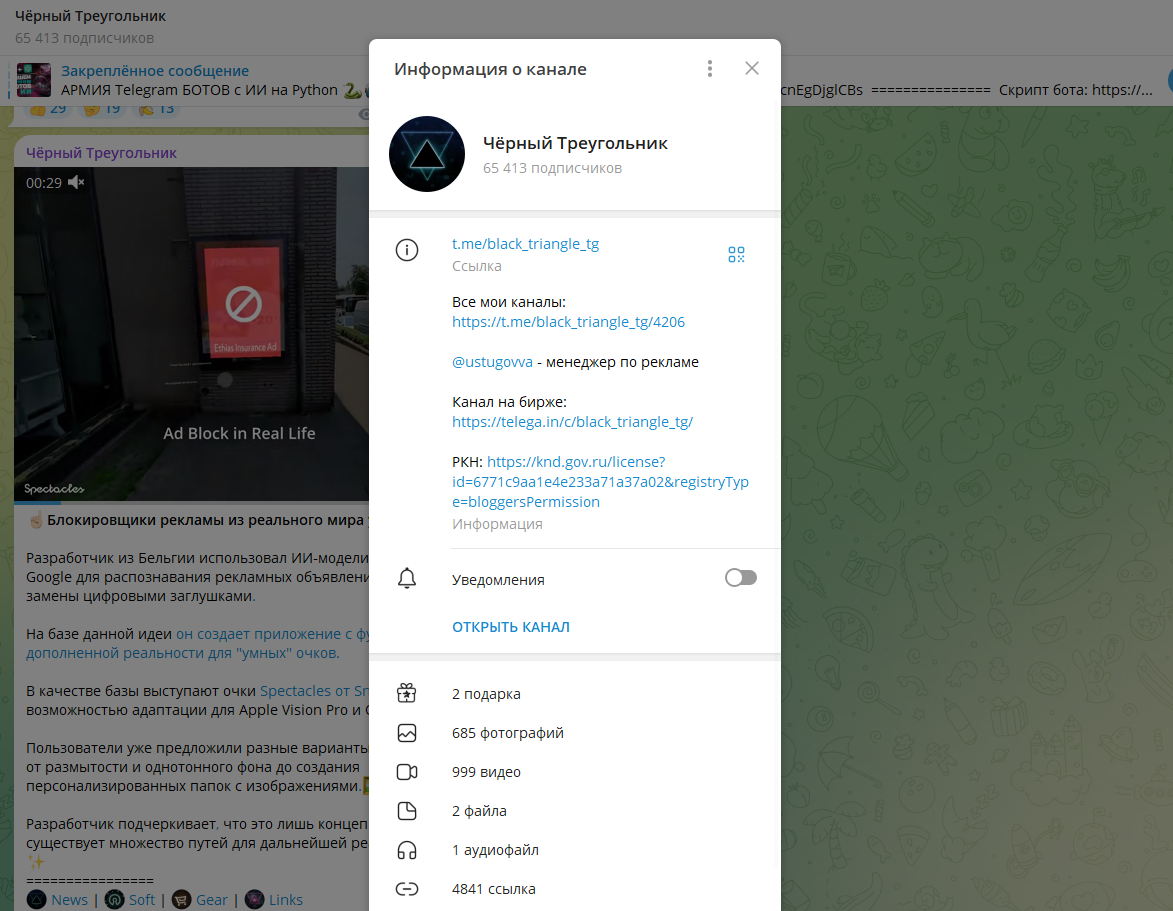
Task: Click the Soft link in post footer
Action: [142, 900]
